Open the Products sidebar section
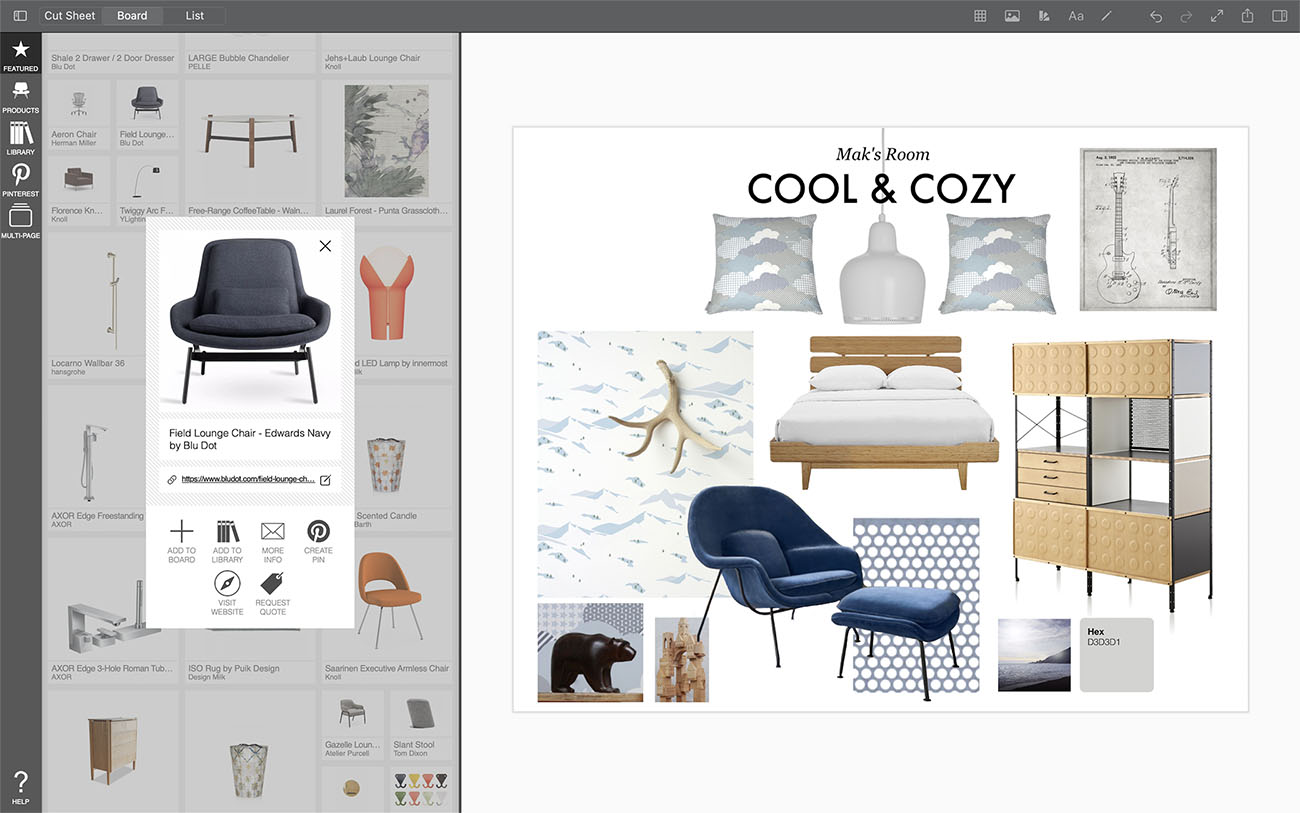Screen dimensions: 1300x813 [20, 96]
